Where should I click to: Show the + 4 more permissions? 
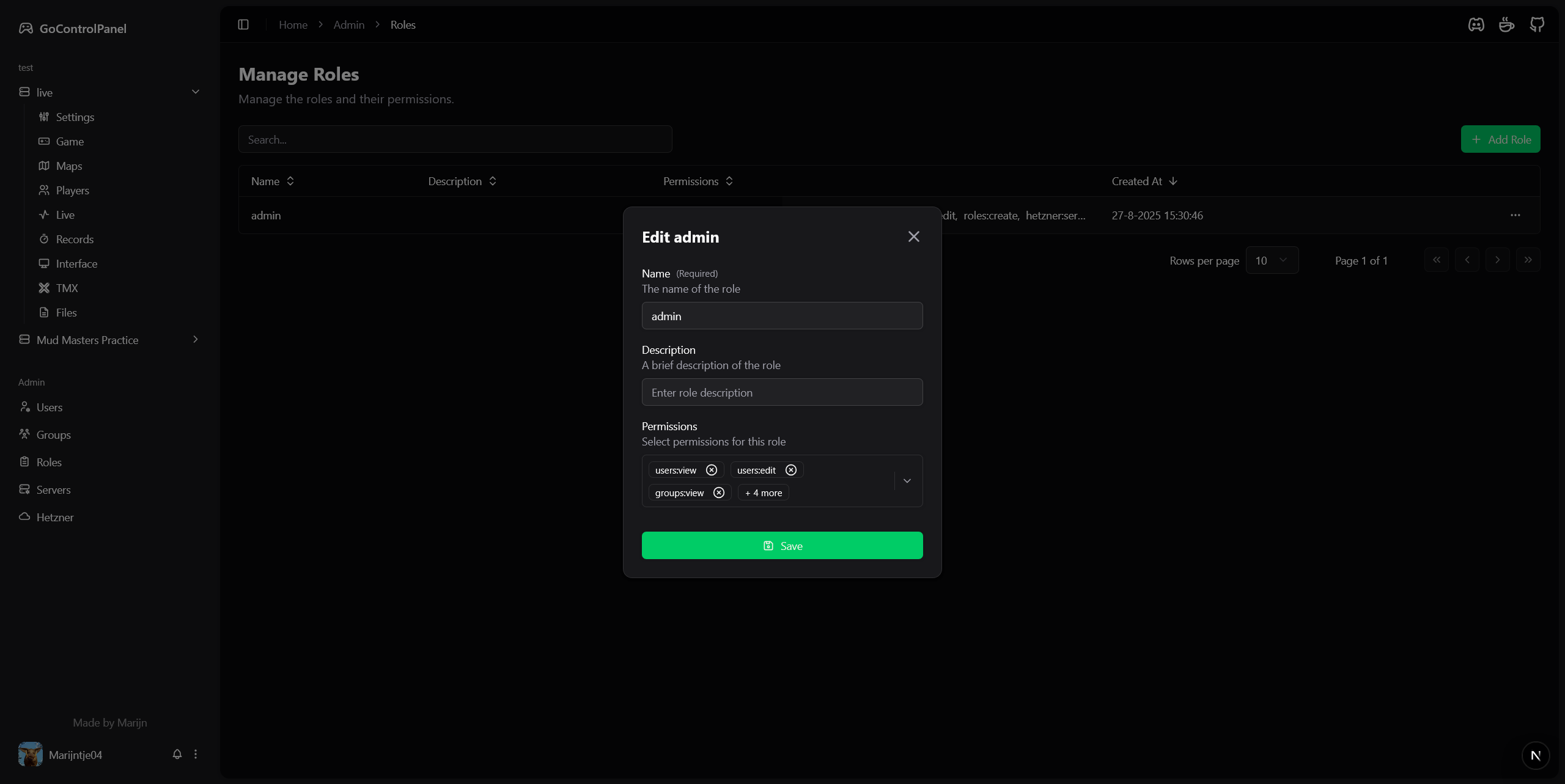point(763,493)
